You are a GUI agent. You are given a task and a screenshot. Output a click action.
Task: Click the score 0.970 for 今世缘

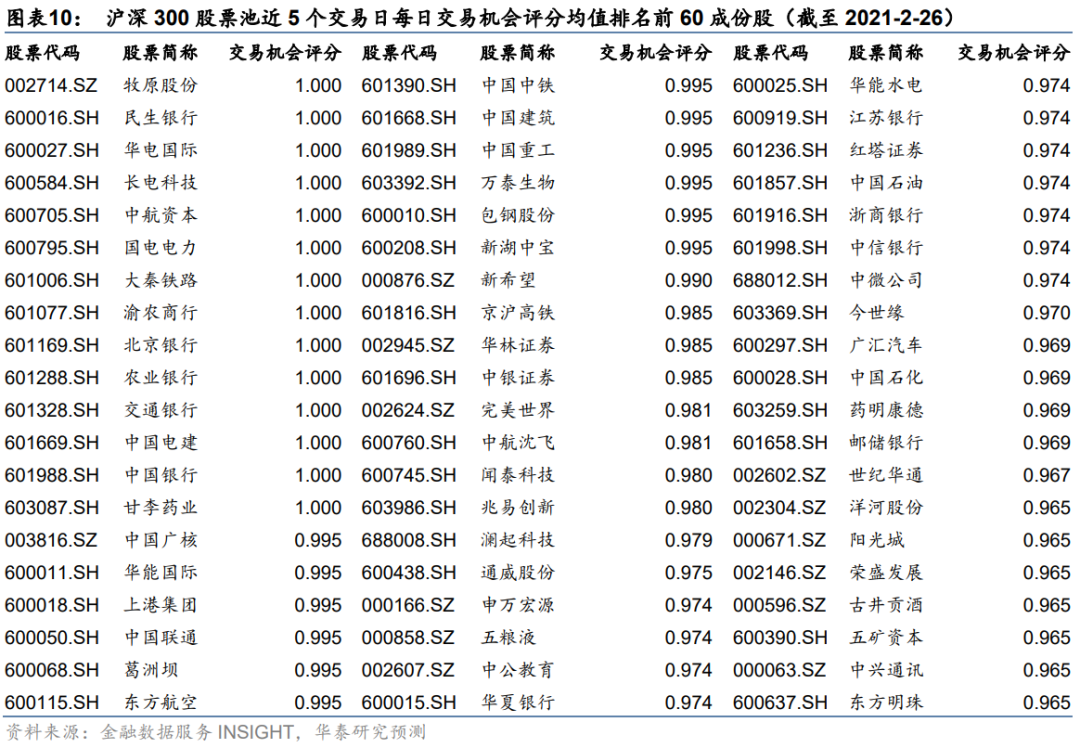pyautogui.click(x=1046, y=313)
